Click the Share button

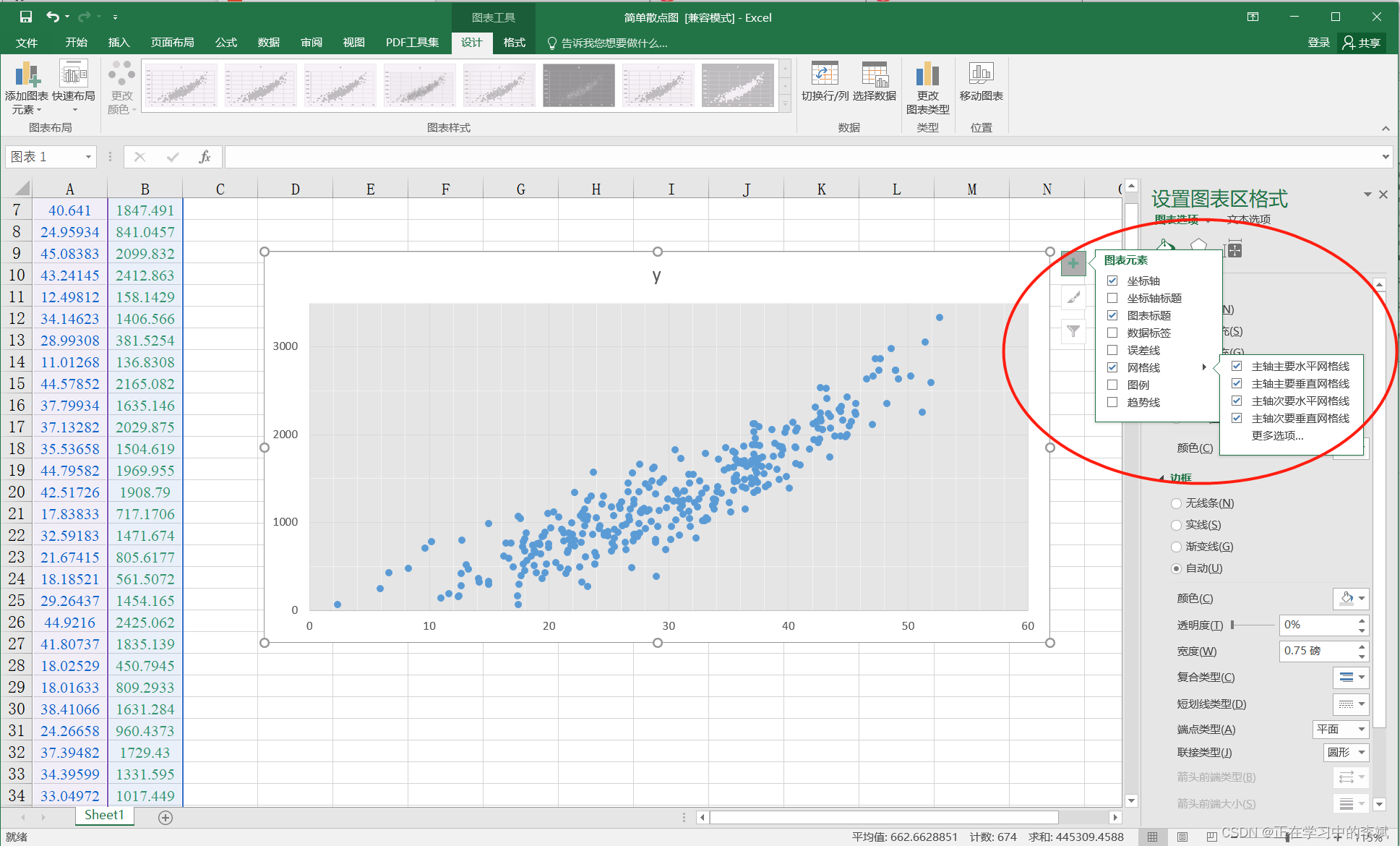1362,43
